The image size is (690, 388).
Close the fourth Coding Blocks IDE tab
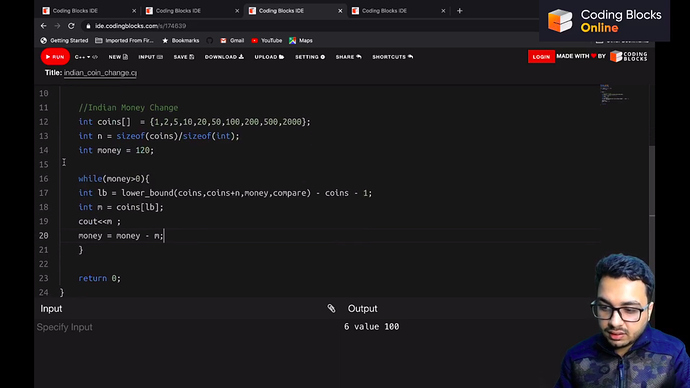pos(443,11)
